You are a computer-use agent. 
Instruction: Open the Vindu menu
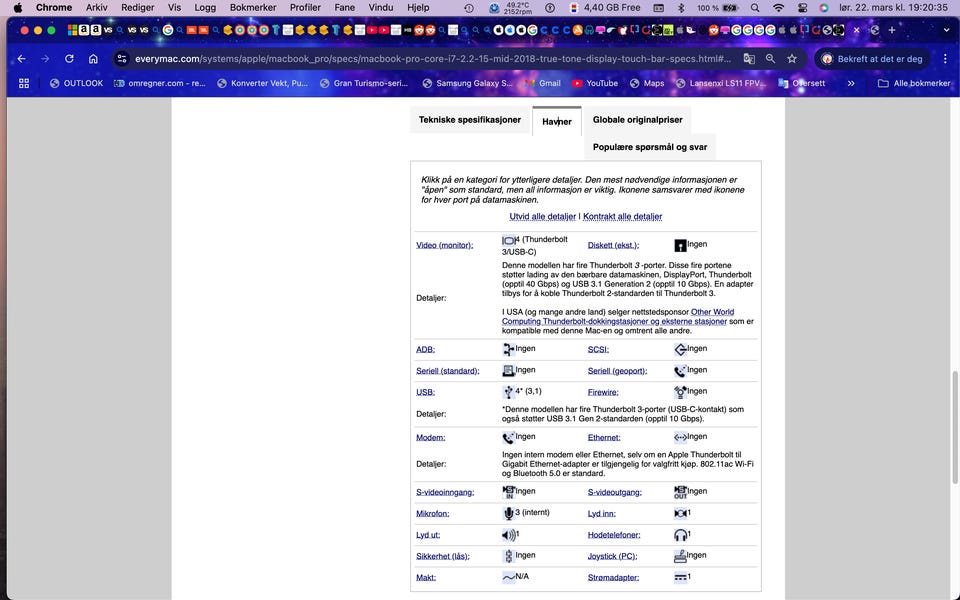[381, 8]
